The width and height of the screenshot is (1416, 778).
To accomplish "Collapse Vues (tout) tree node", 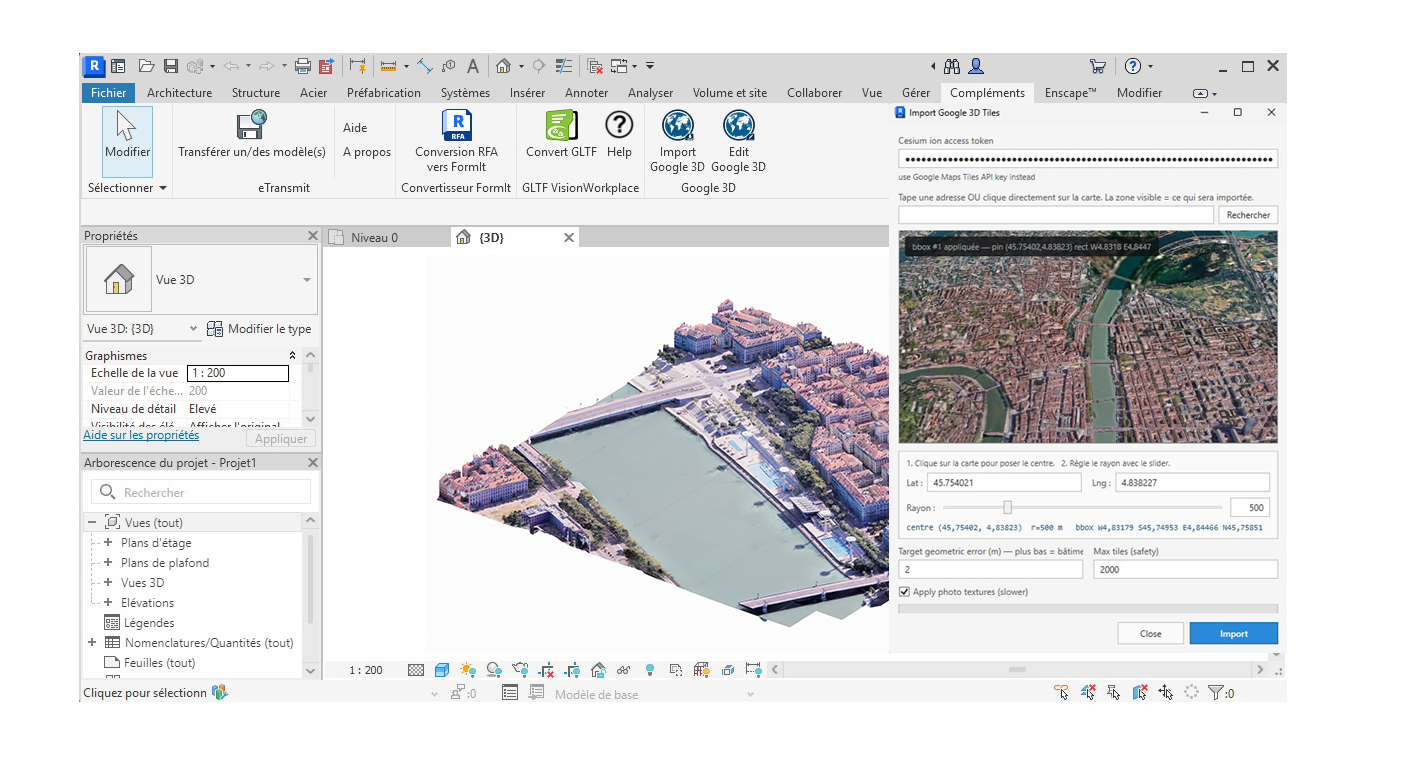I will [92, 523].
